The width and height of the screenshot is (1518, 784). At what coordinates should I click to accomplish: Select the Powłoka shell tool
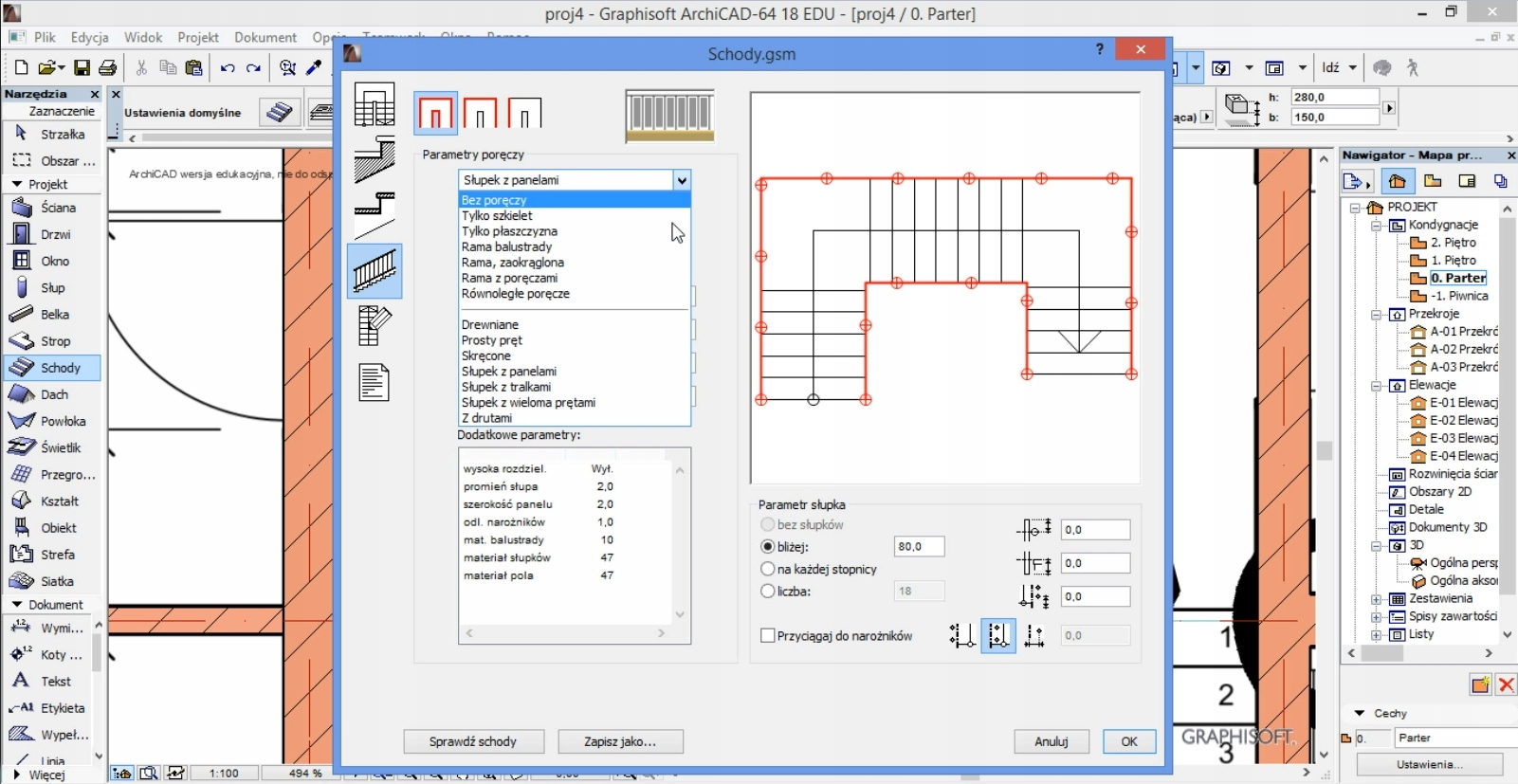coord(52,421)
